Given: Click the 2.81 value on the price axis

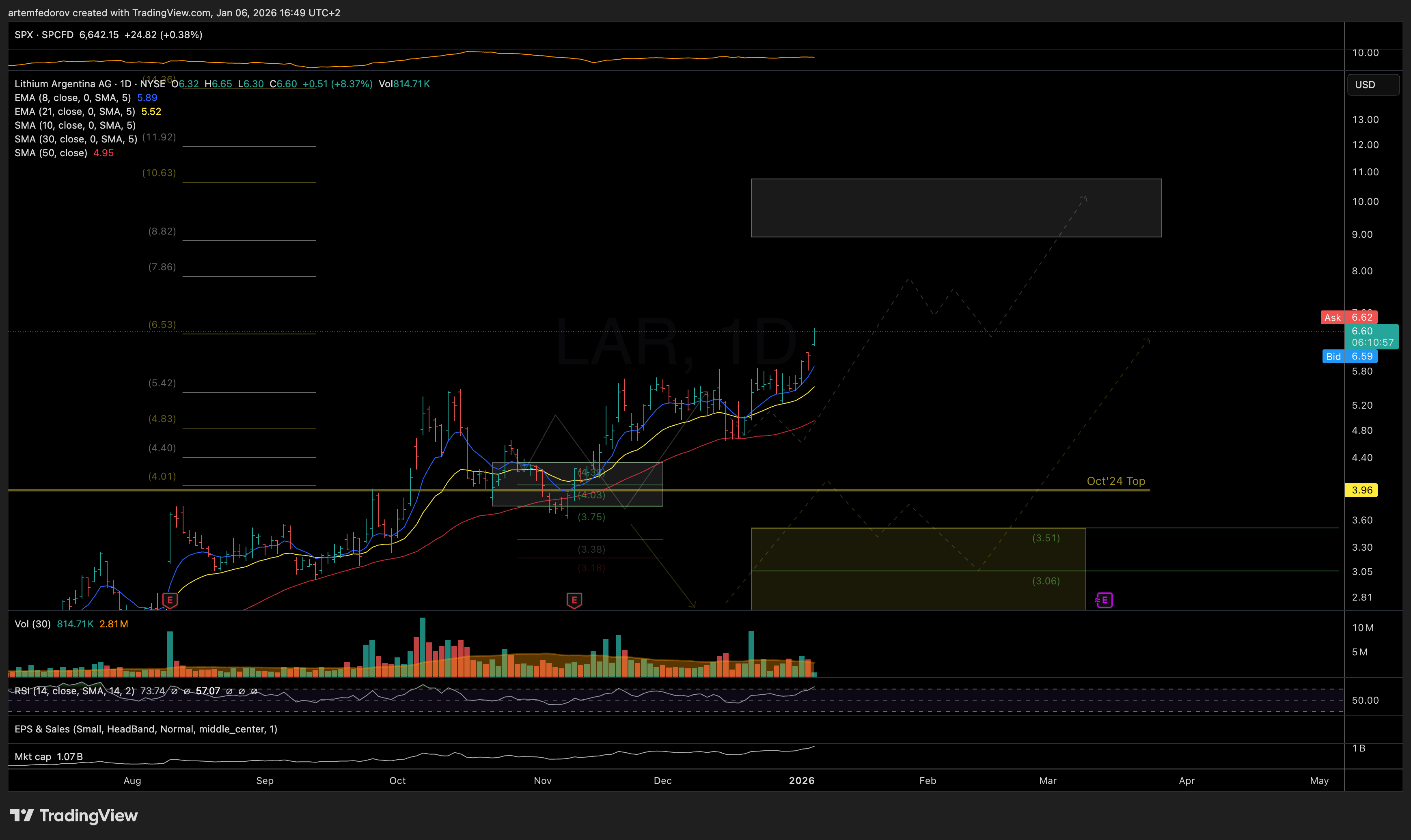Looking at the screenshot, I should pyautogui.click(x=1362, y=597).
